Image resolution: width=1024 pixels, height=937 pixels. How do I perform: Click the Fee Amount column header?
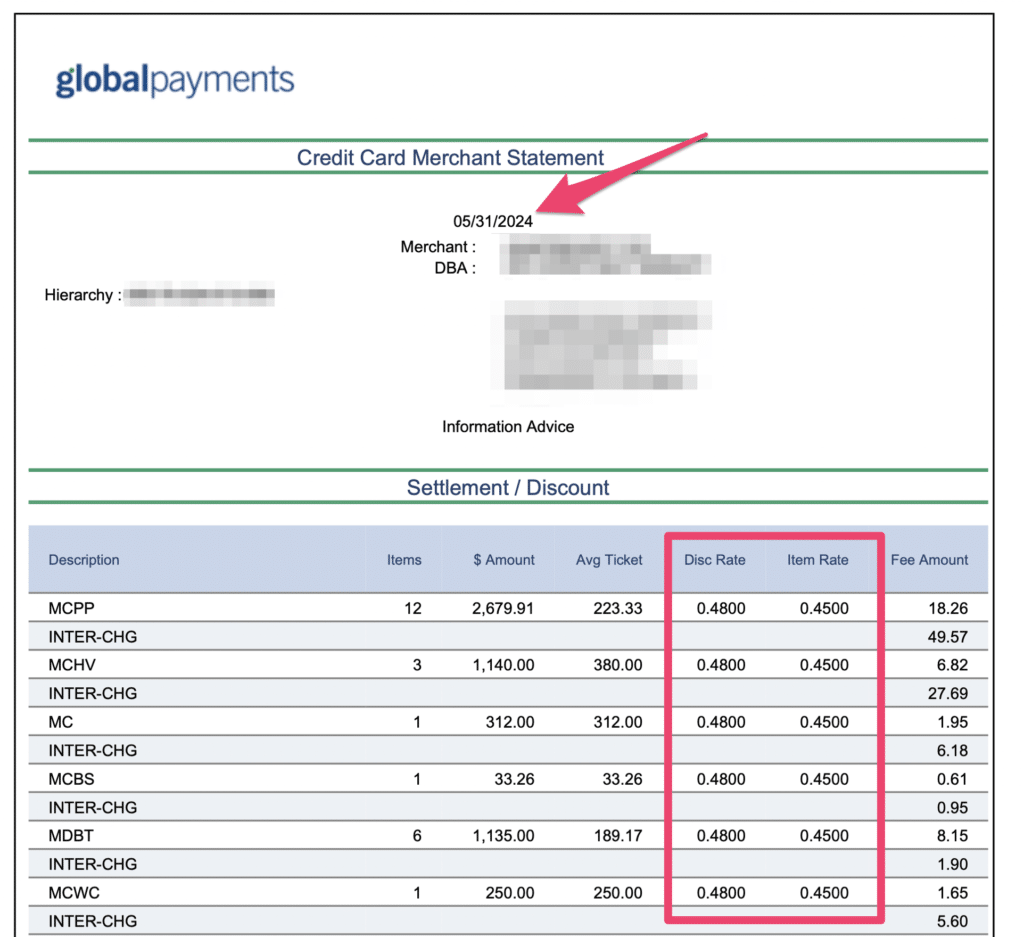tap(929, 560)
